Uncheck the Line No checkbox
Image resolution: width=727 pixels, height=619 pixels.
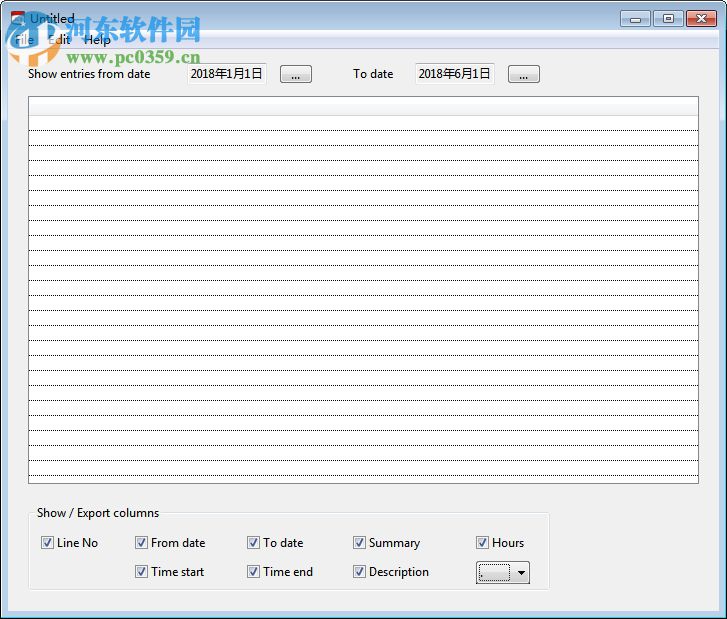point(47,542)
